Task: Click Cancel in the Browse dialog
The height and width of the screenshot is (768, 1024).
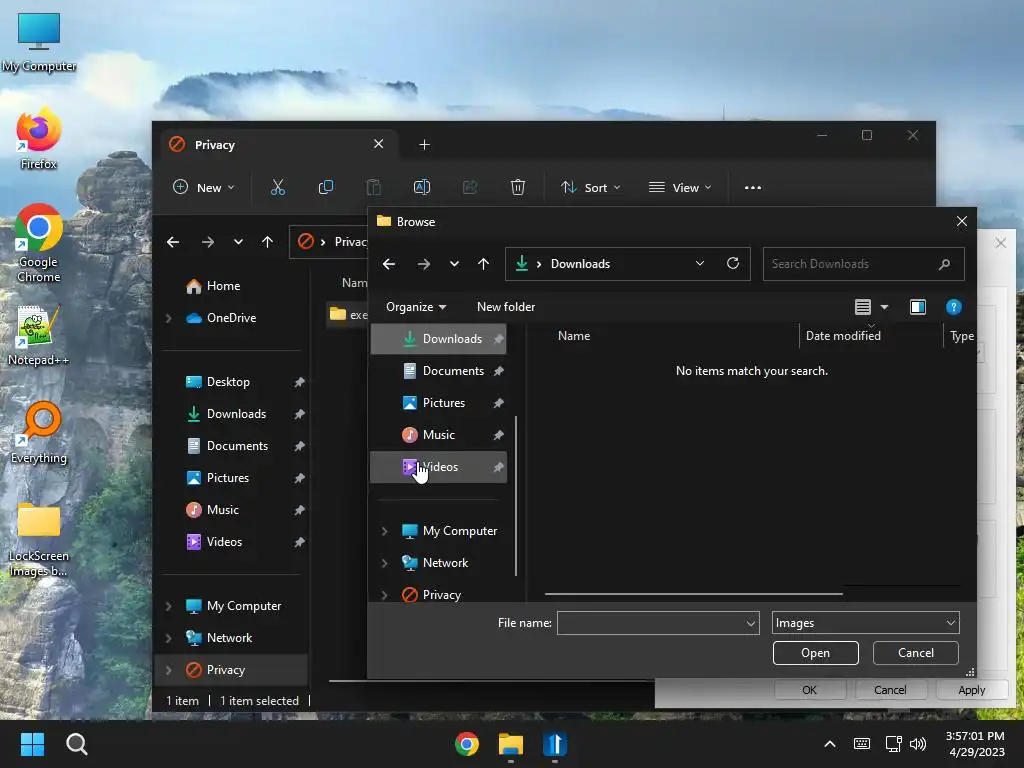Action: [x=916, y=652]
